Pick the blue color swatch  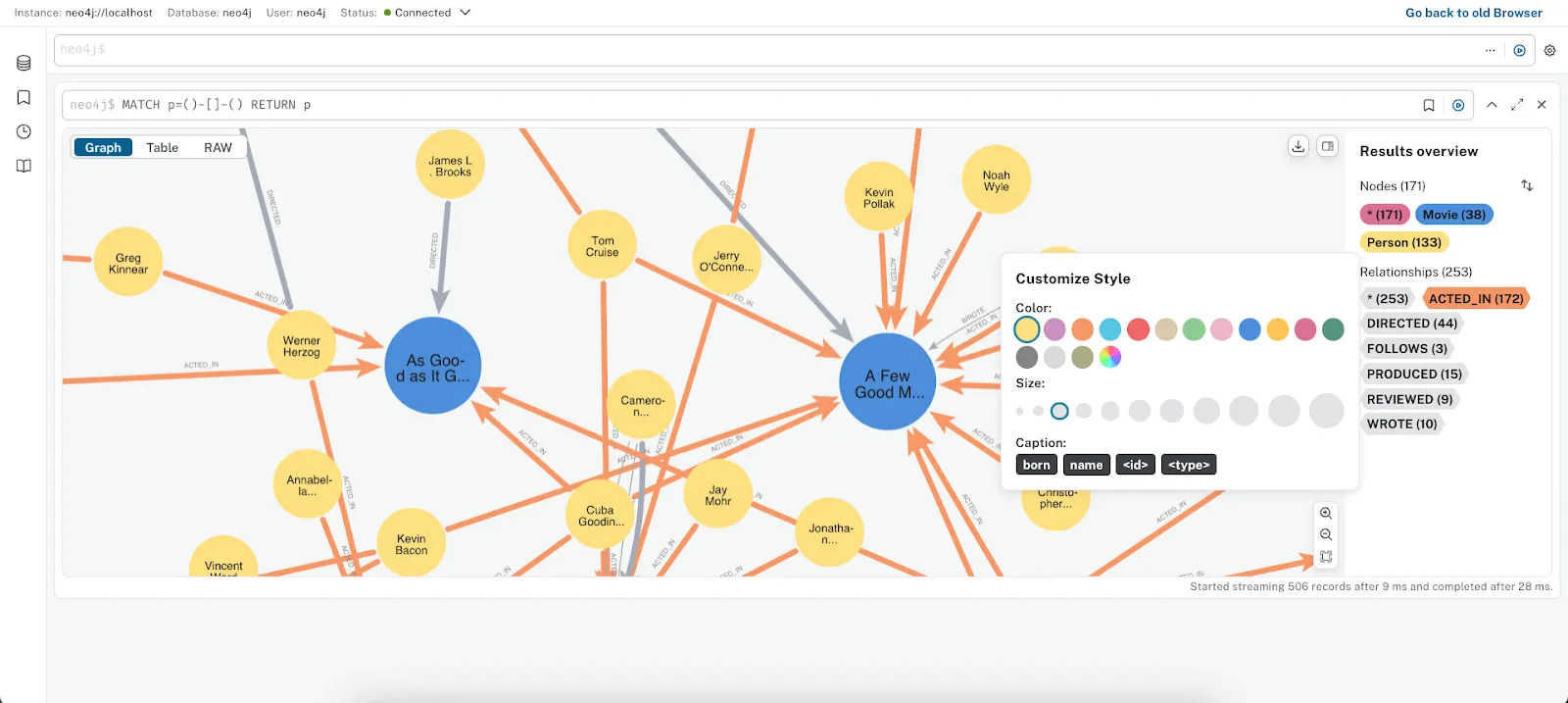(1249, 329)
